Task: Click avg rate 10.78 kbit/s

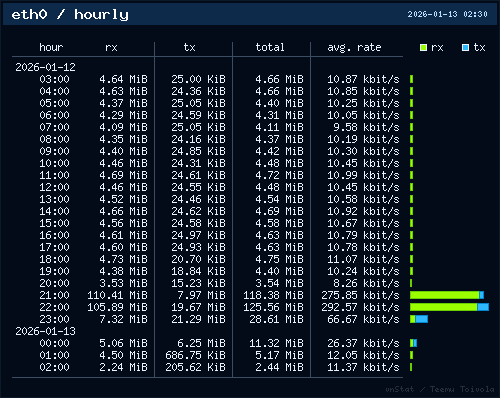Action: (x=363, y=247)
